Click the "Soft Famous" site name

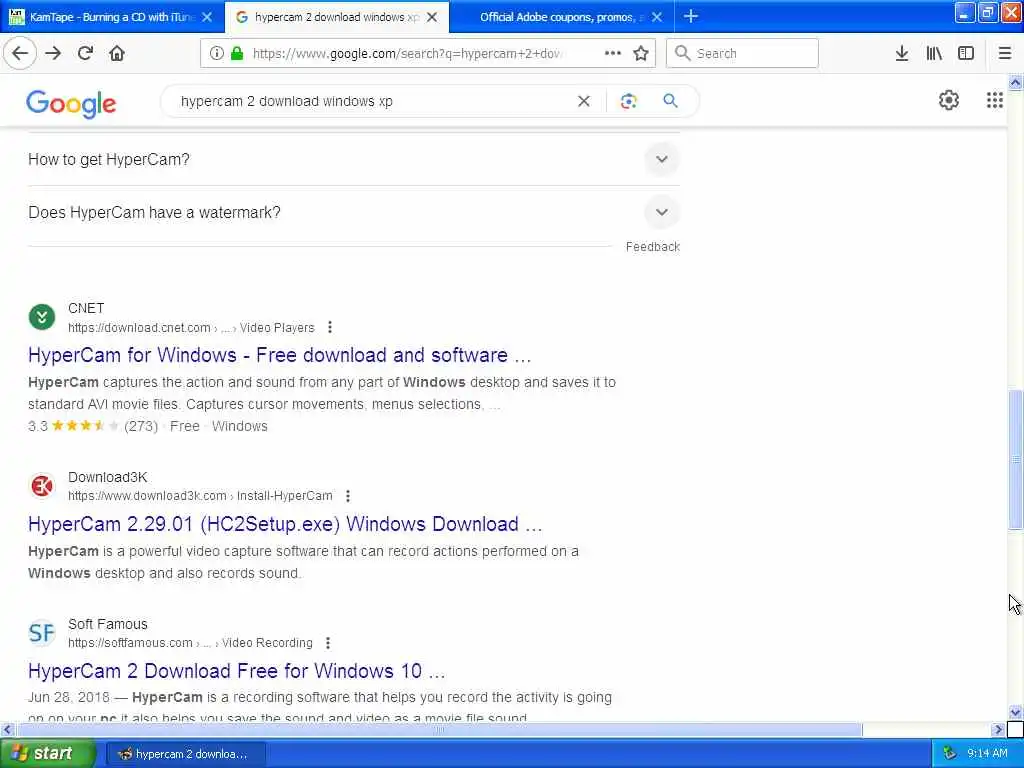[x=108, y=624]
